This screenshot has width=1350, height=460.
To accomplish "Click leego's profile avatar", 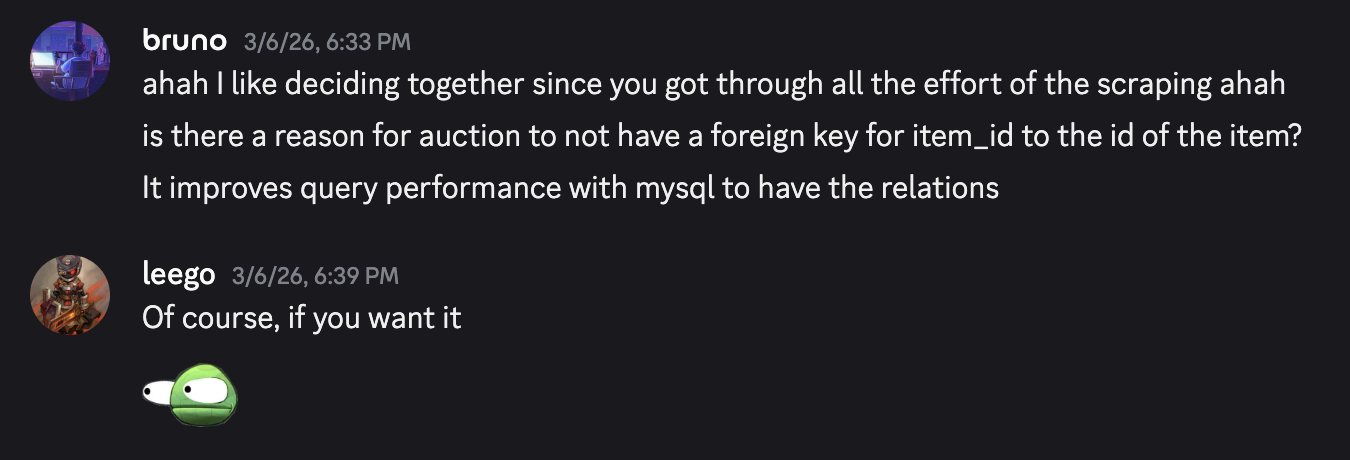I will click(x=70, y=295).
